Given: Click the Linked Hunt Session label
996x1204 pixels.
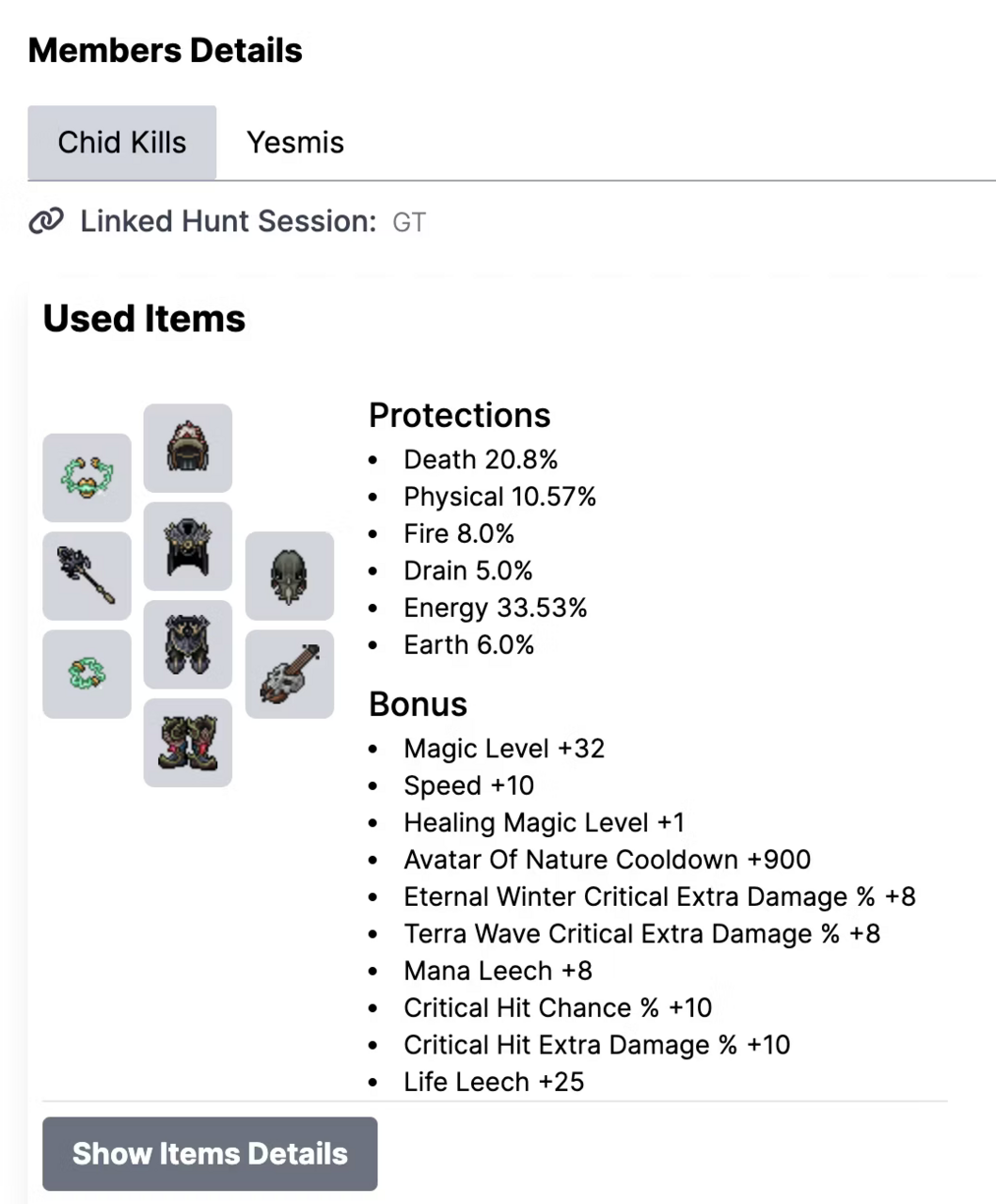Looking at the screenshot, I should pos(228,222).
